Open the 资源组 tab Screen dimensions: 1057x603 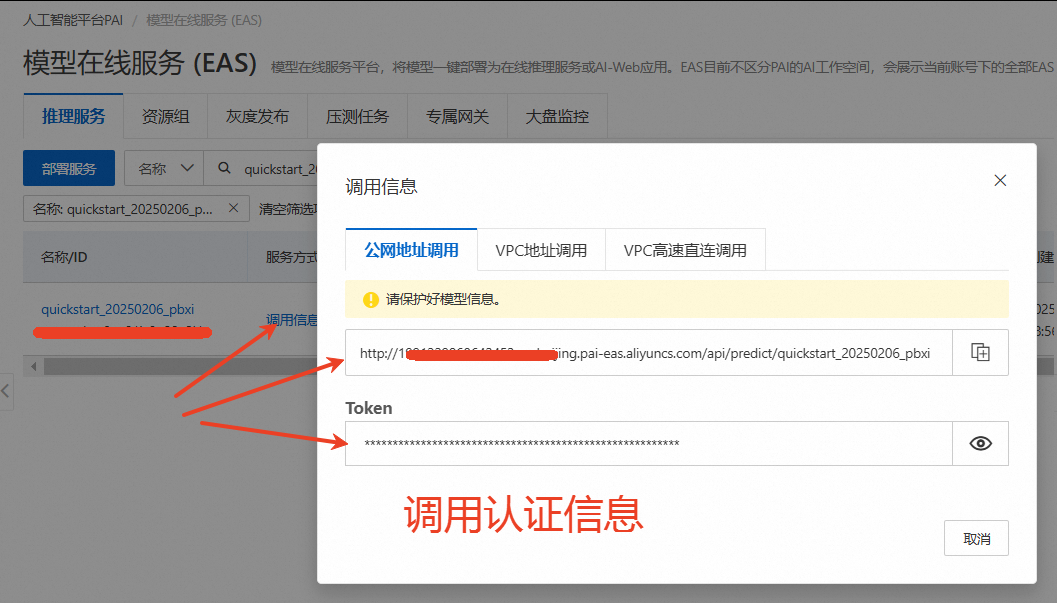coord(164,116)
